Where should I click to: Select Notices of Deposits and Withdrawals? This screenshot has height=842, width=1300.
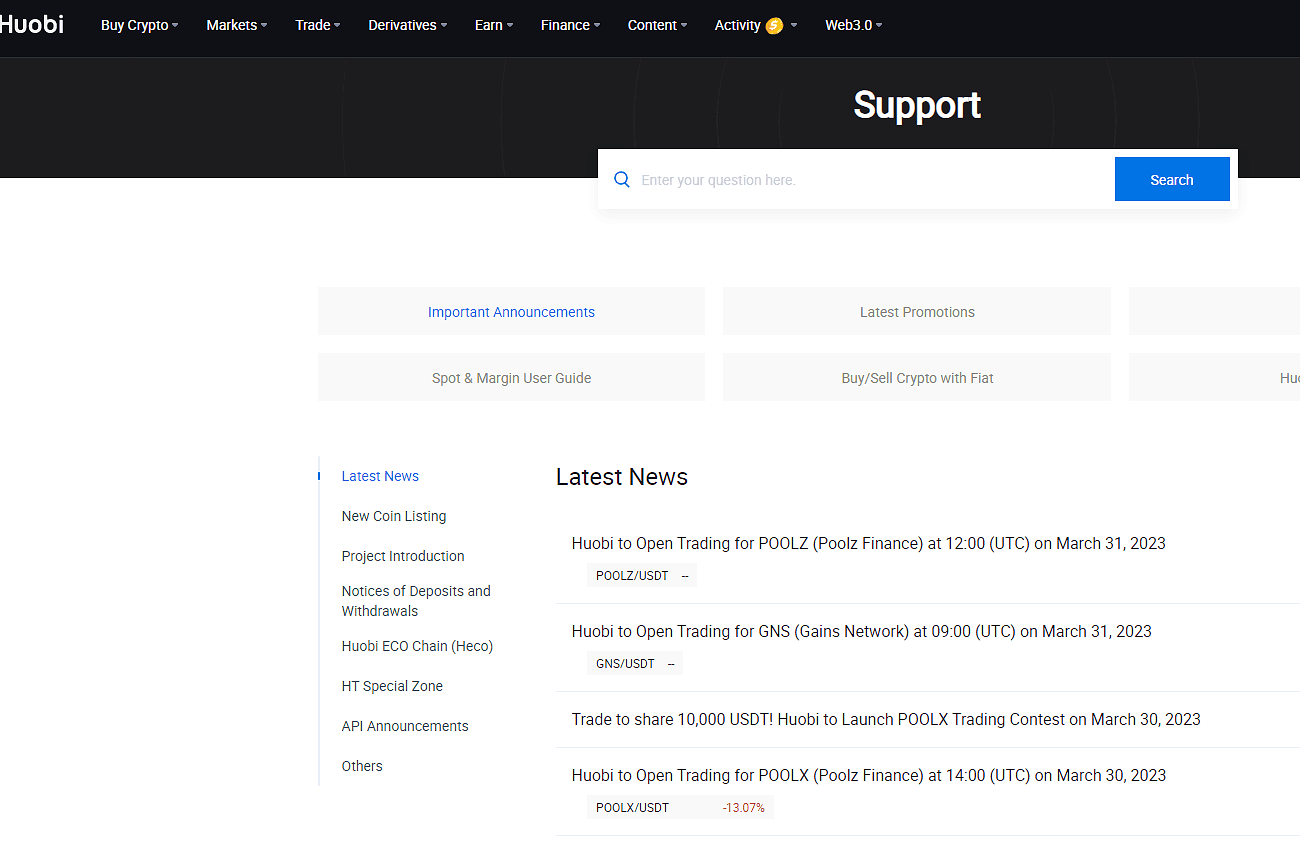pyautogui.click(x=416, y=601)
